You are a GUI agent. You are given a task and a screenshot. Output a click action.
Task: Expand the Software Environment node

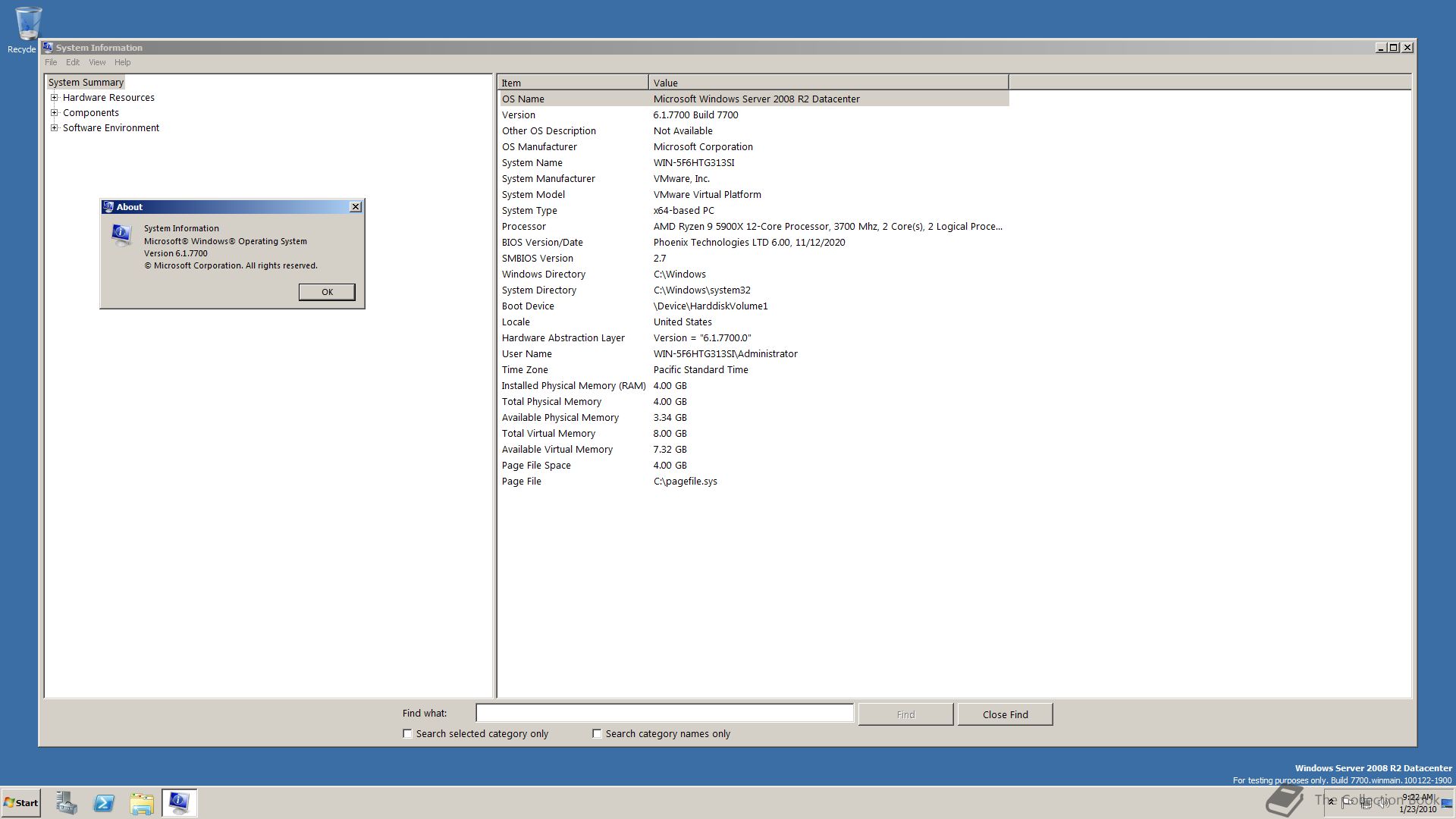pyautogui.click(x=55, y=127)
